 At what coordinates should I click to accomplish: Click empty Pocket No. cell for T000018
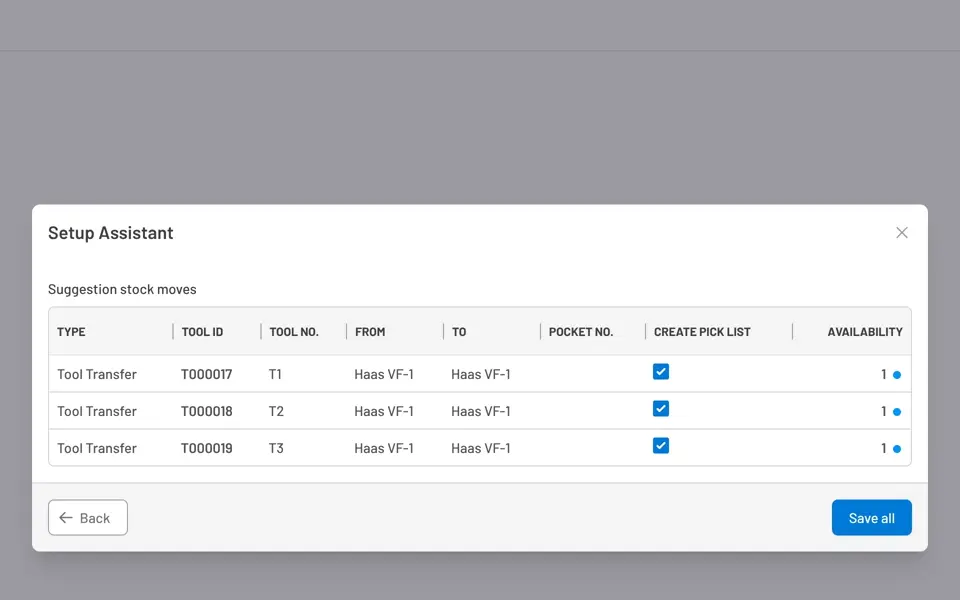[593, 411]
